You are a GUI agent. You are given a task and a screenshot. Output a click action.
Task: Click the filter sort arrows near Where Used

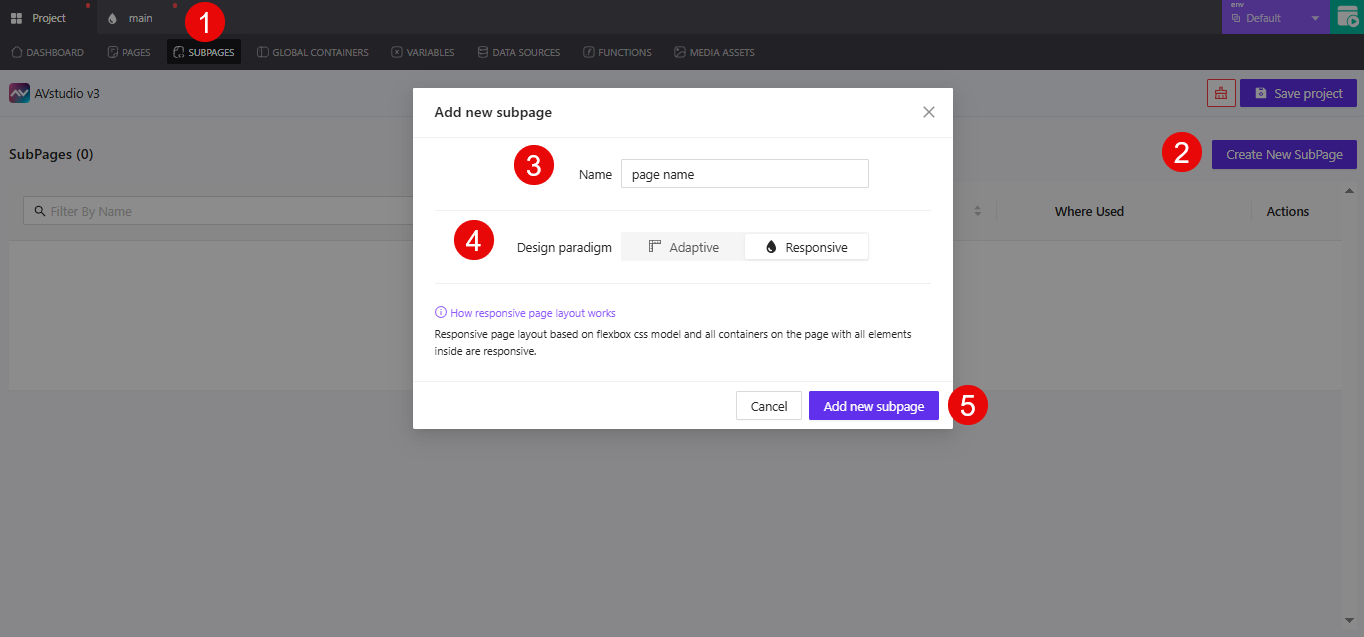coord(977,210)
